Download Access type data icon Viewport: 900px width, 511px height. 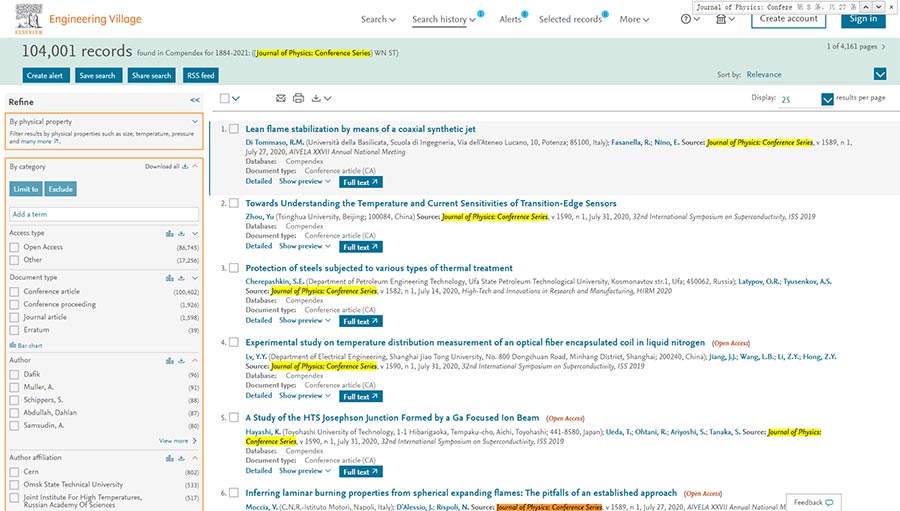pos(181,233)
